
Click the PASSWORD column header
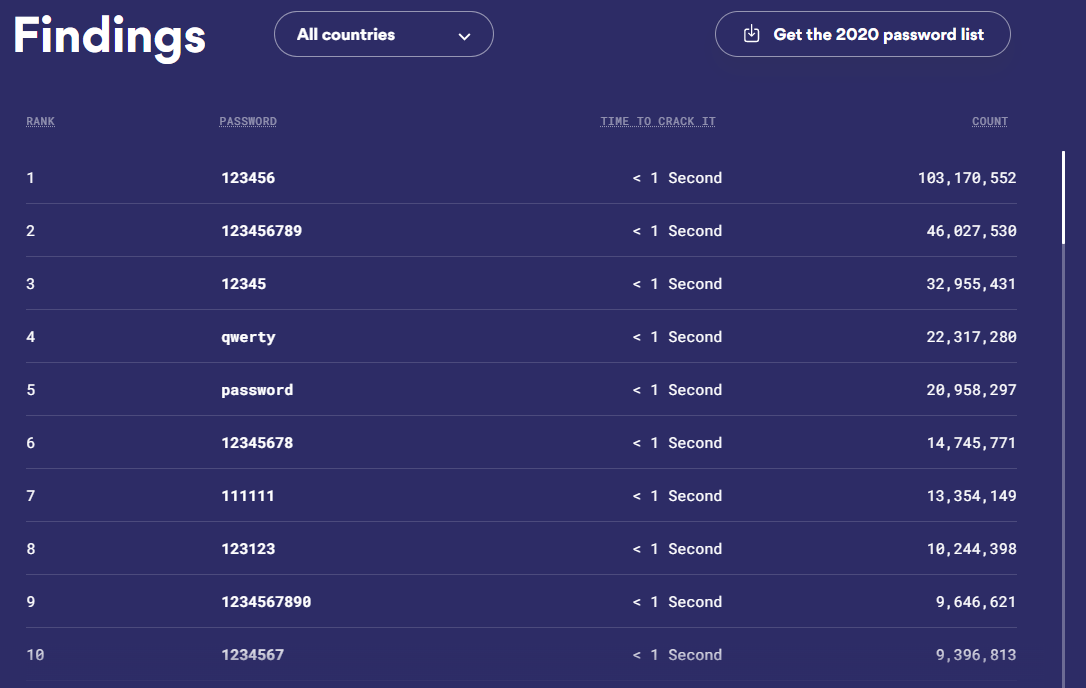click(x=248, y=122)
